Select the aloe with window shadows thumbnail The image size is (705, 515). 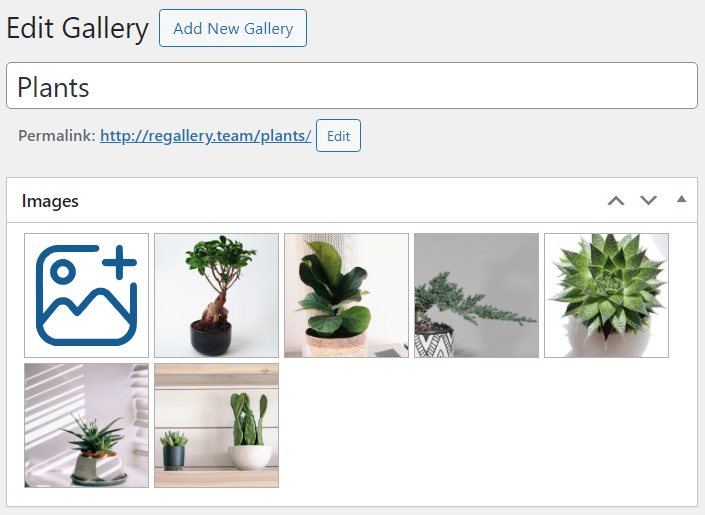(x=86, y=425)
